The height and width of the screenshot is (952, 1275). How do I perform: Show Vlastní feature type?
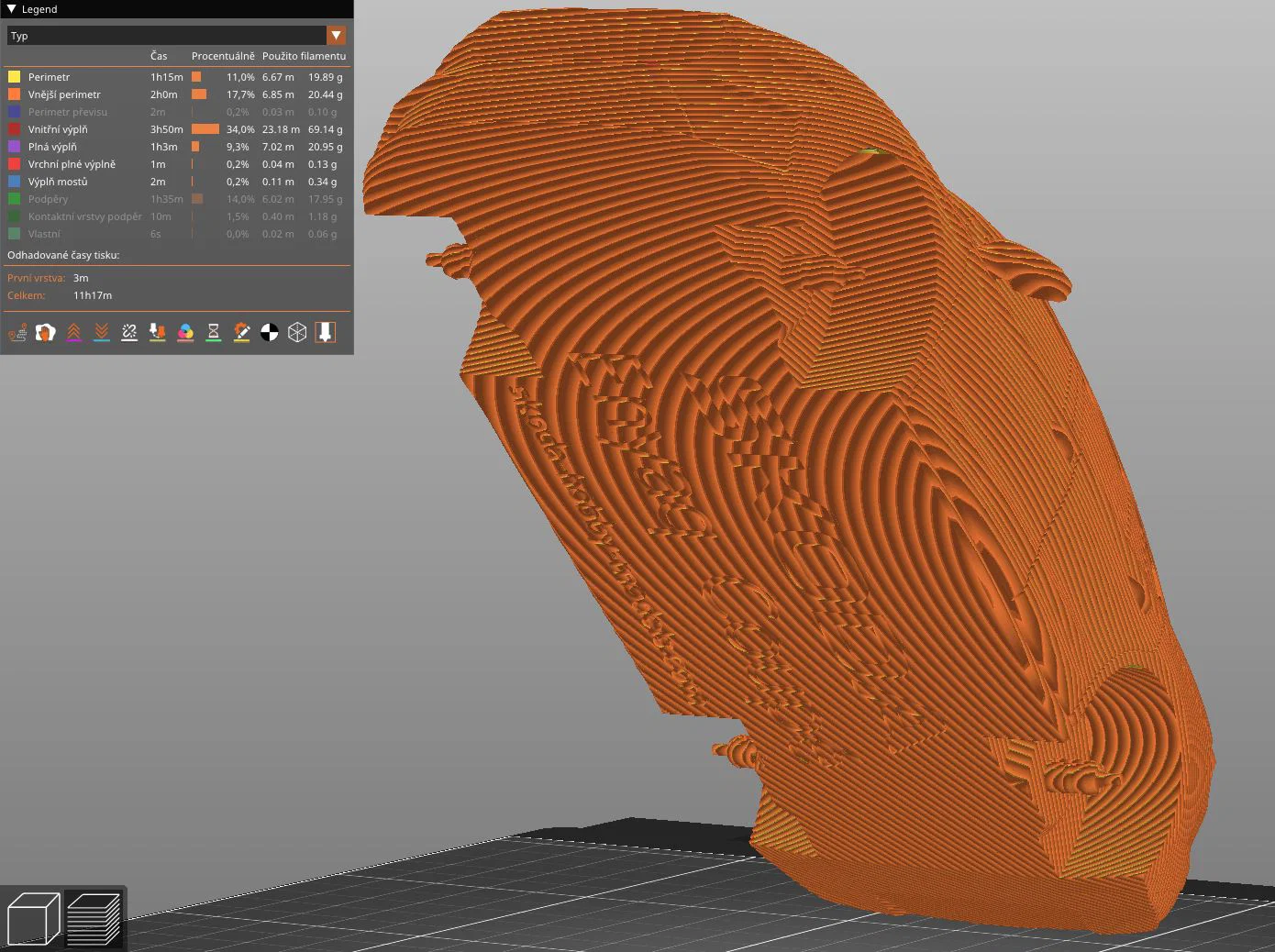click(175, 234)
